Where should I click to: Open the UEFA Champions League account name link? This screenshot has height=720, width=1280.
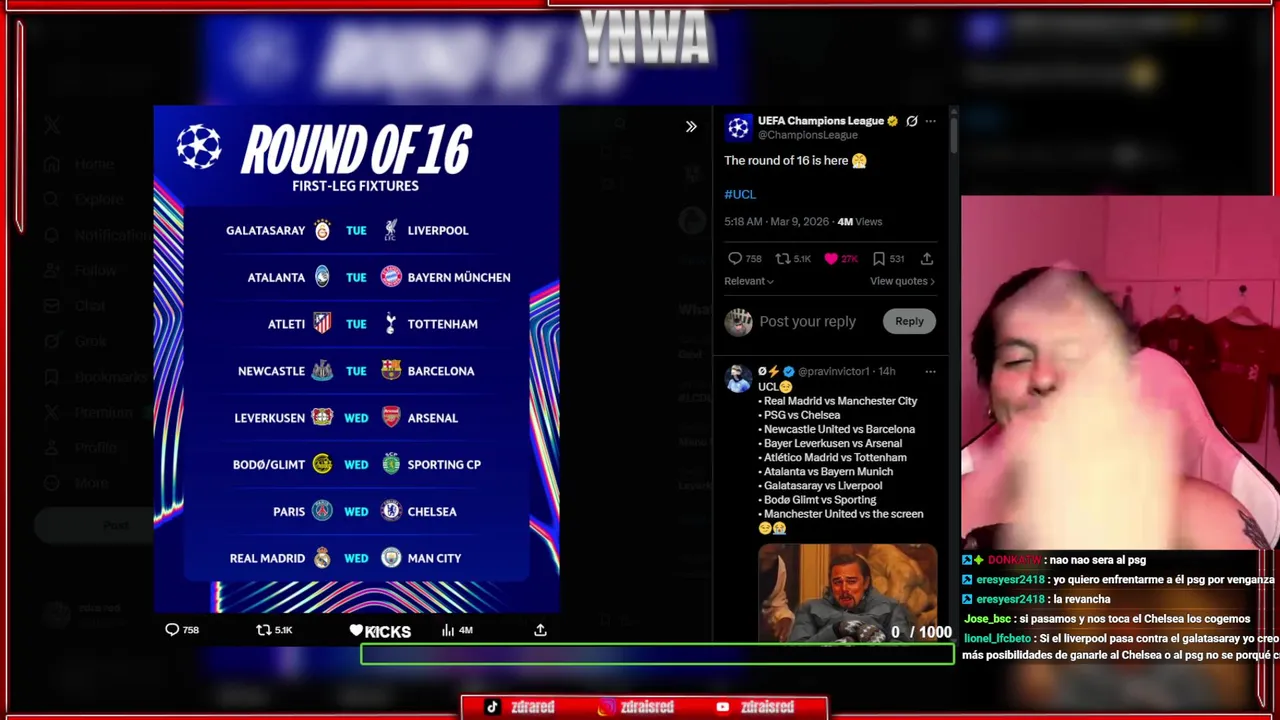point(821,120)
